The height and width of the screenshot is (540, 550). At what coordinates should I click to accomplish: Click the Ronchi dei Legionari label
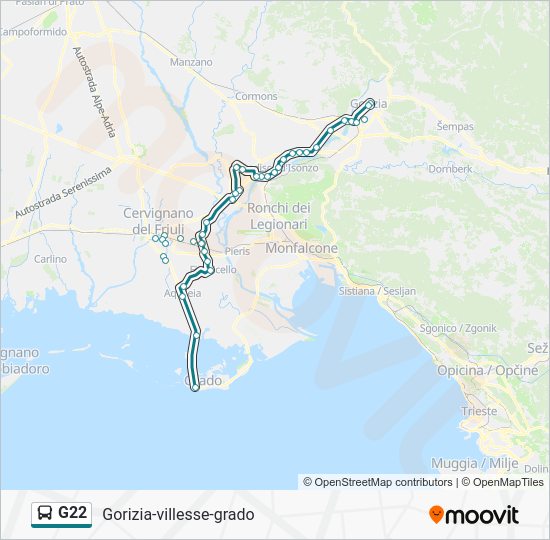coord(279,216)
